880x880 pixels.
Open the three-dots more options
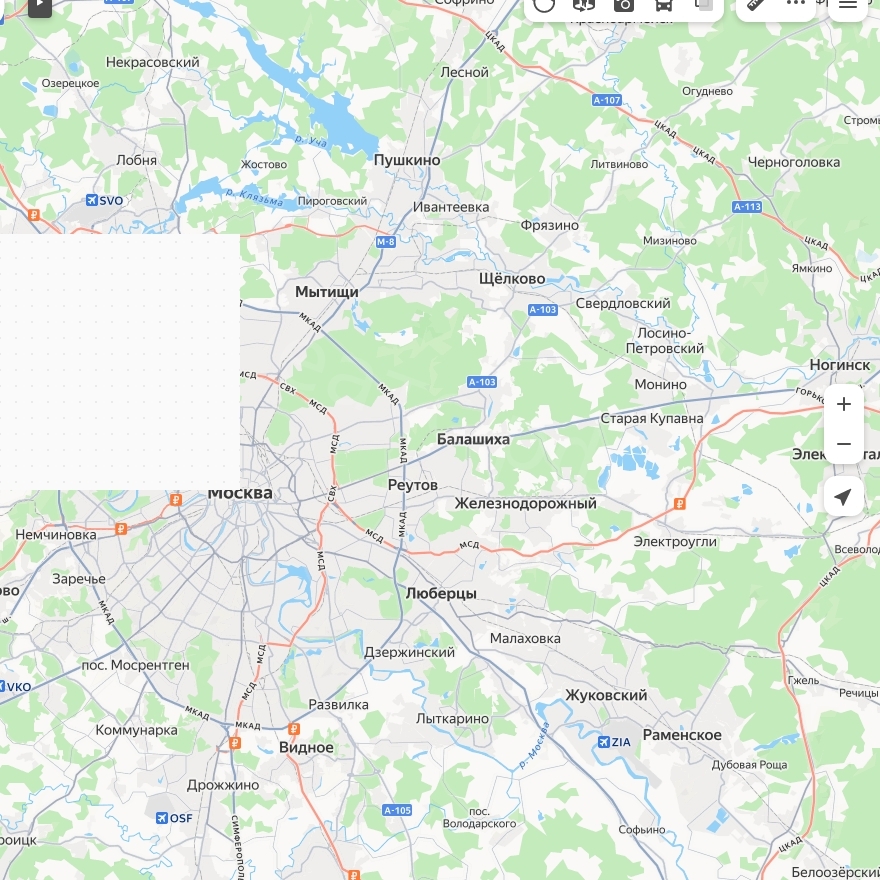pyautogui.click(x=795, y=3)
